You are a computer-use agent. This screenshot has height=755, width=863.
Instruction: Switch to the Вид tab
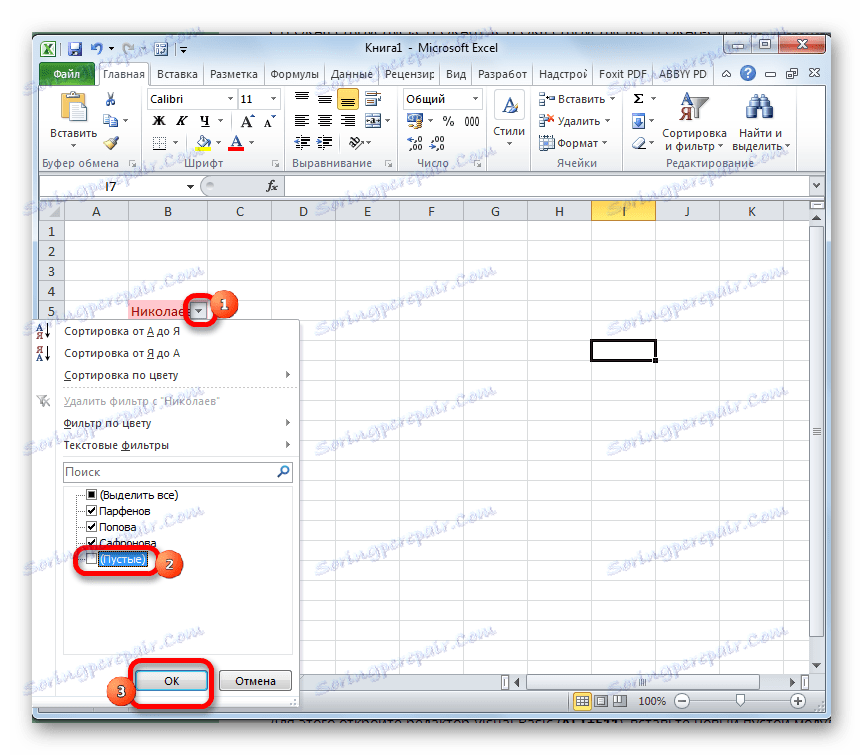pyautogui.click(x=456, y=74)
